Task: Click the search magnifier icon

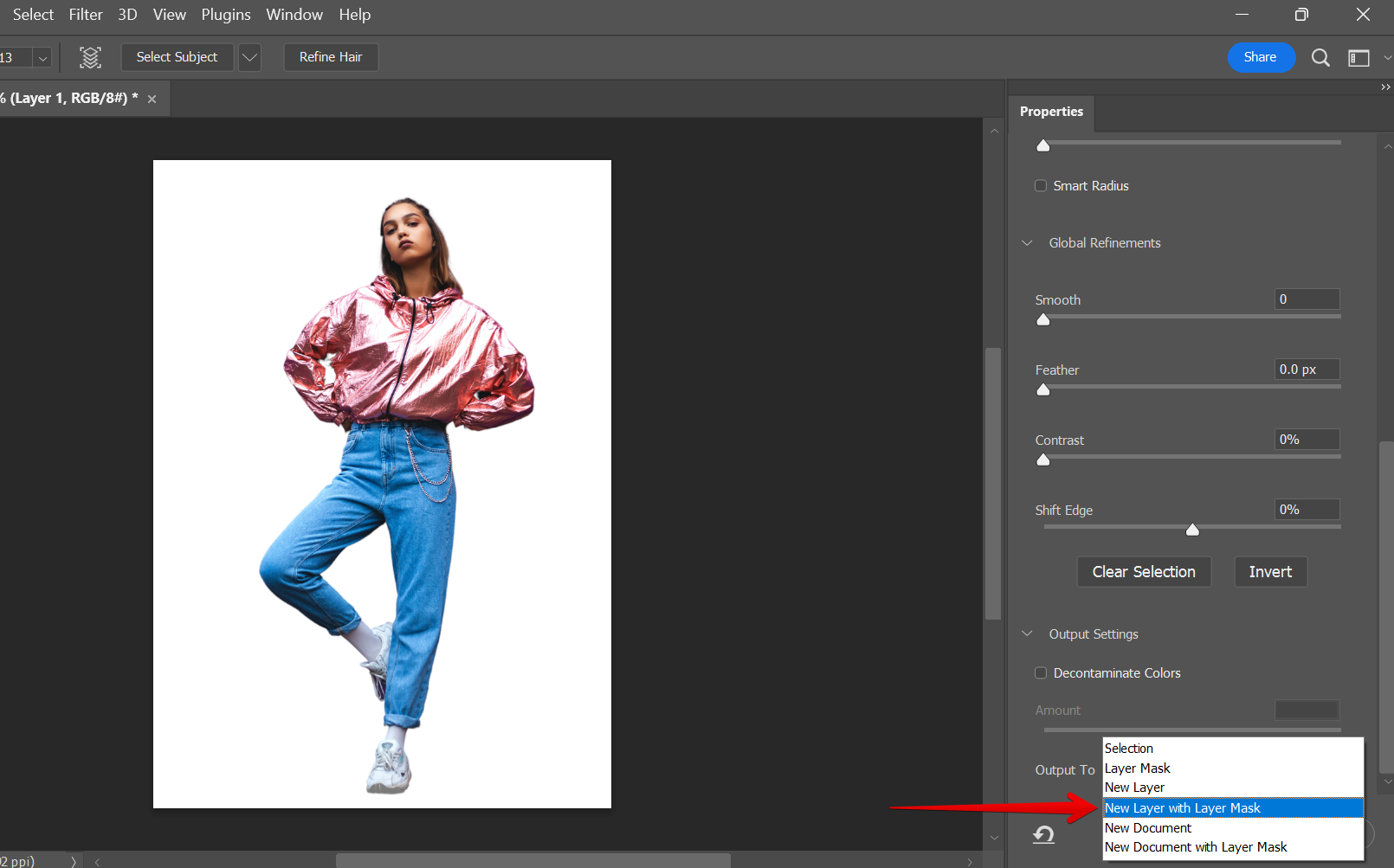Action: (1320, 58)
